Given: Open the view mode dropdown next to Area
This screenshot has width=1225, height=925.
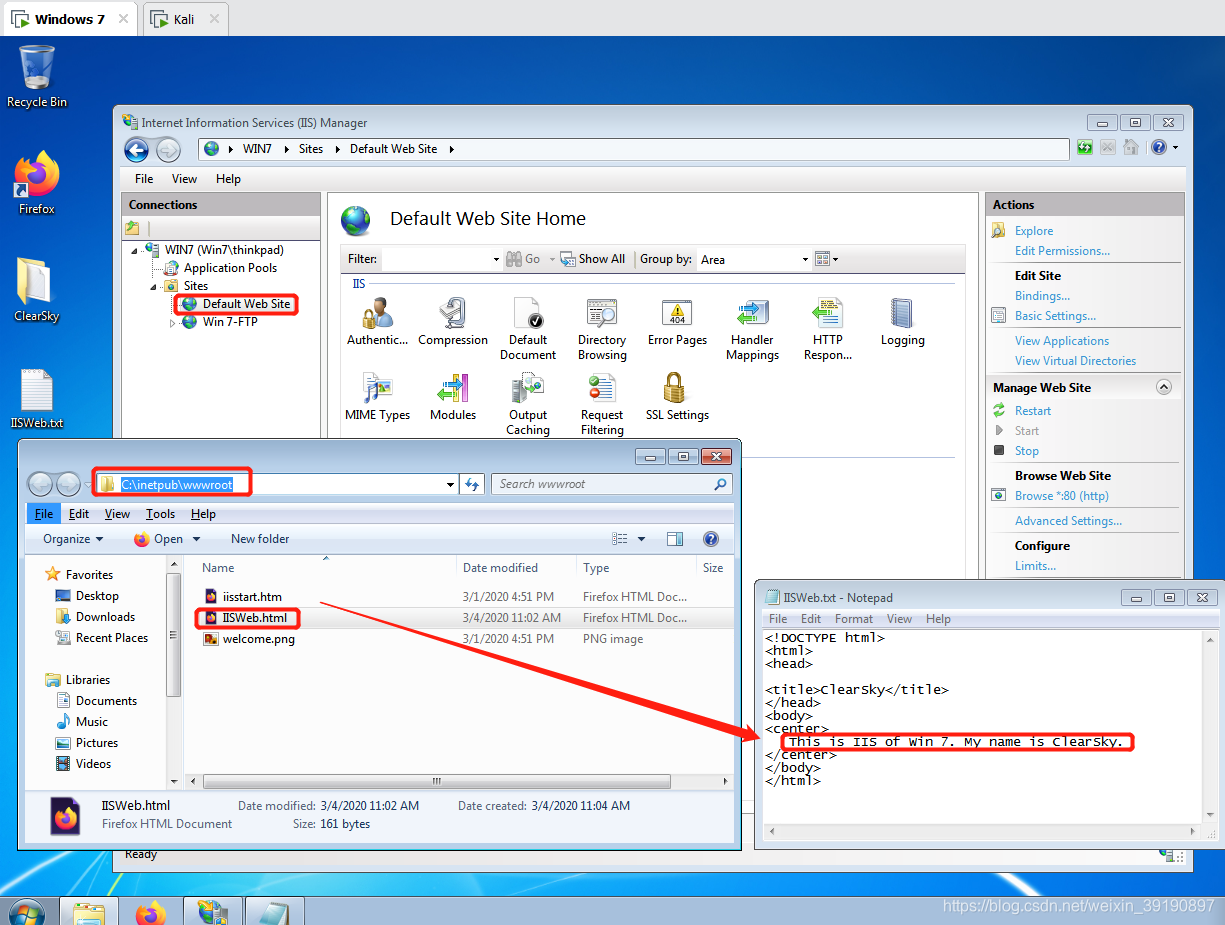Looking at the screenshot, I should [x=827, y=259].
